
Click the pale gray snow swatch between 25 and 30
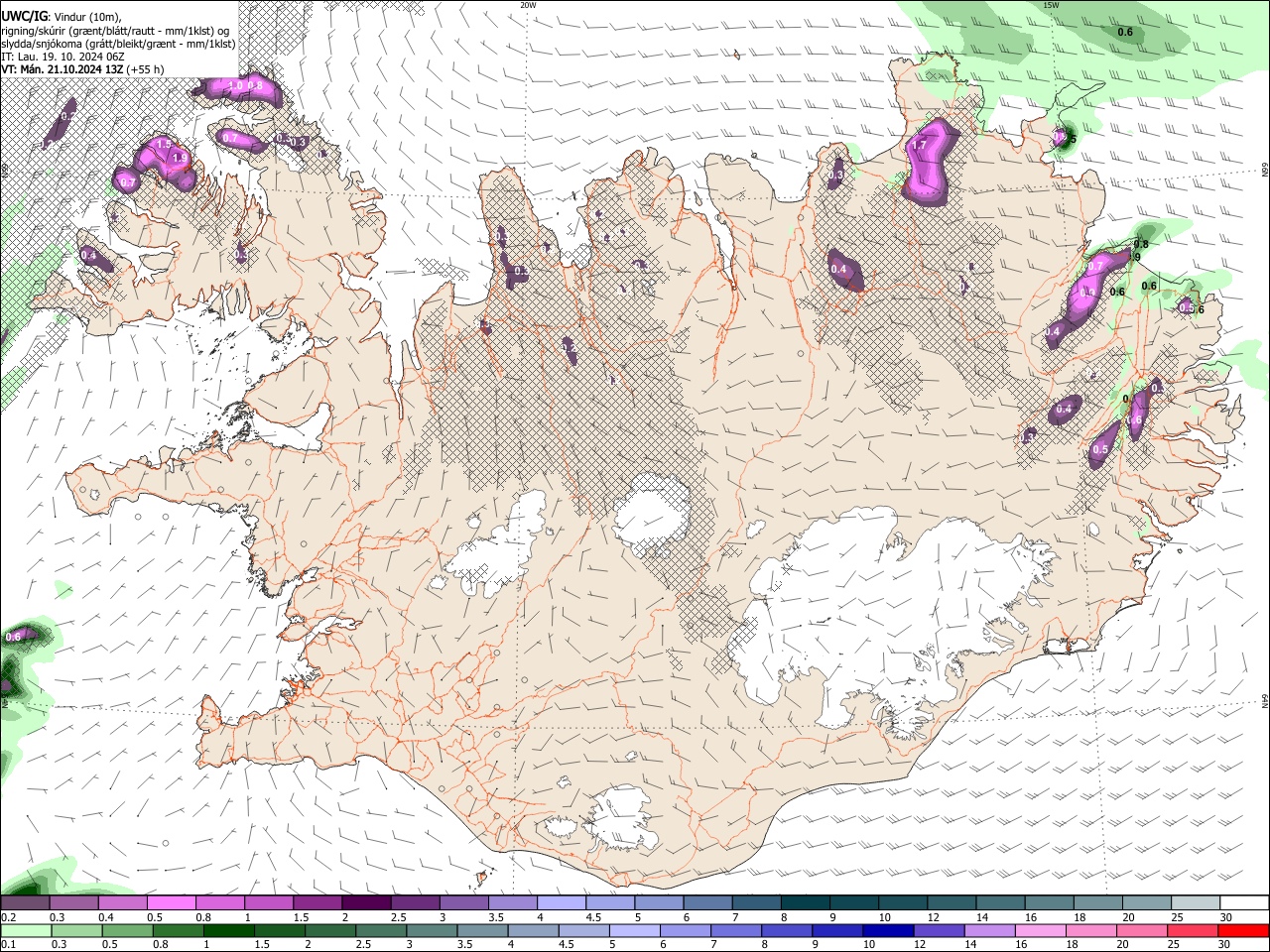pyautogui.click(x=1197, y=902)
